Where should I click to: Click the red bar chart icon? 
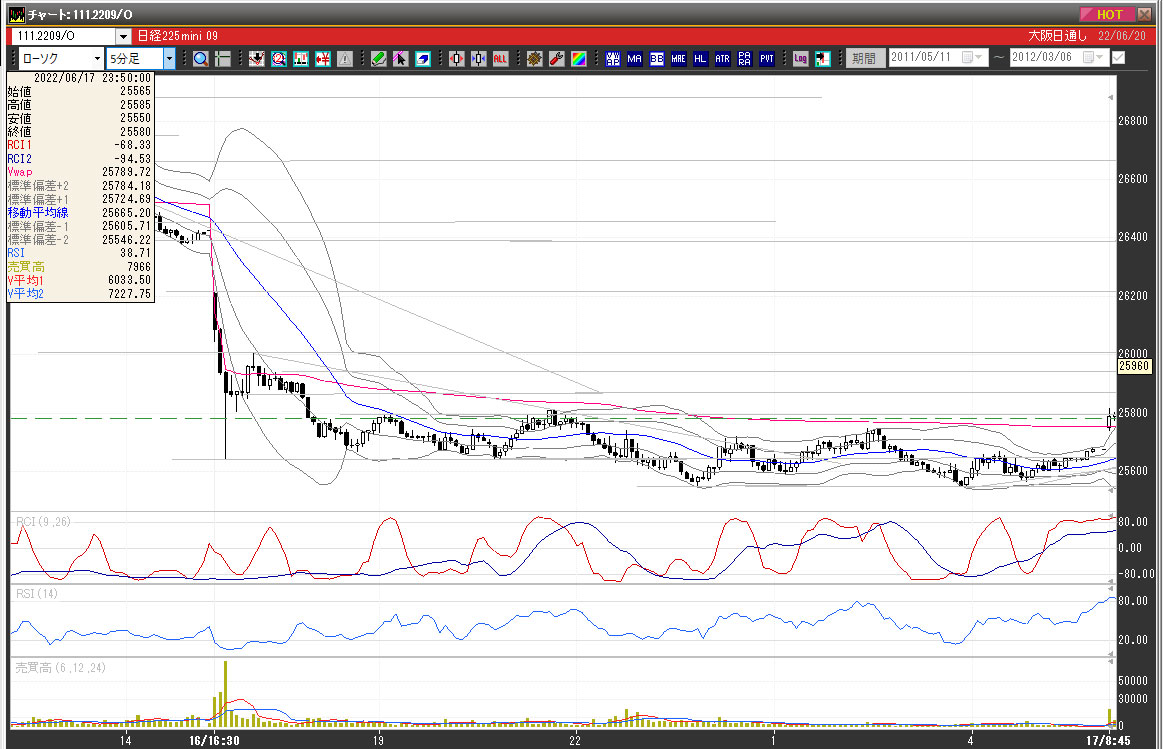pyautogui.click(x=300, y=59)
